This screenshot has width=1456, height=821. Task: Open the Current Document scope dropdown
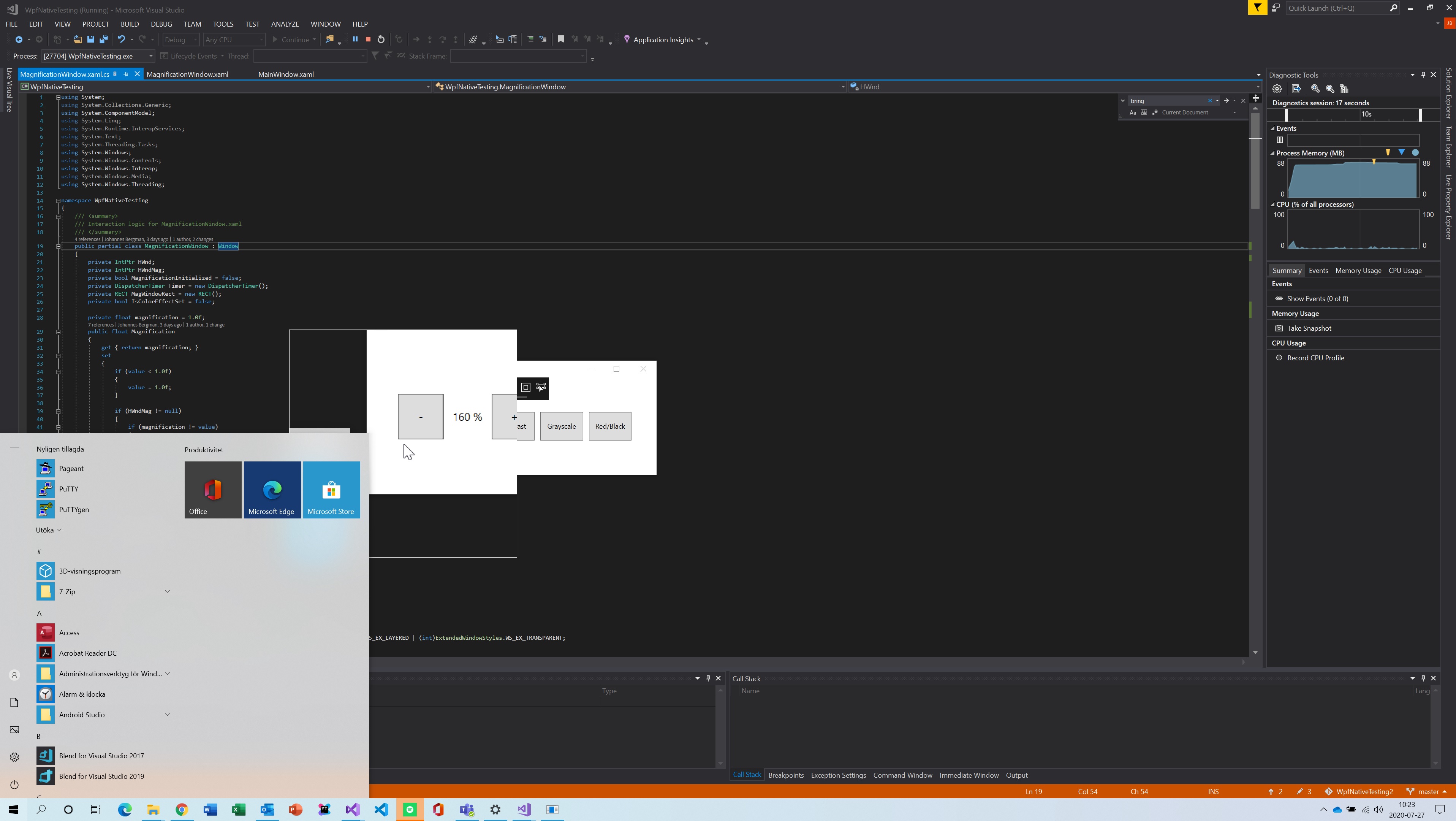tap(1234, 113)
